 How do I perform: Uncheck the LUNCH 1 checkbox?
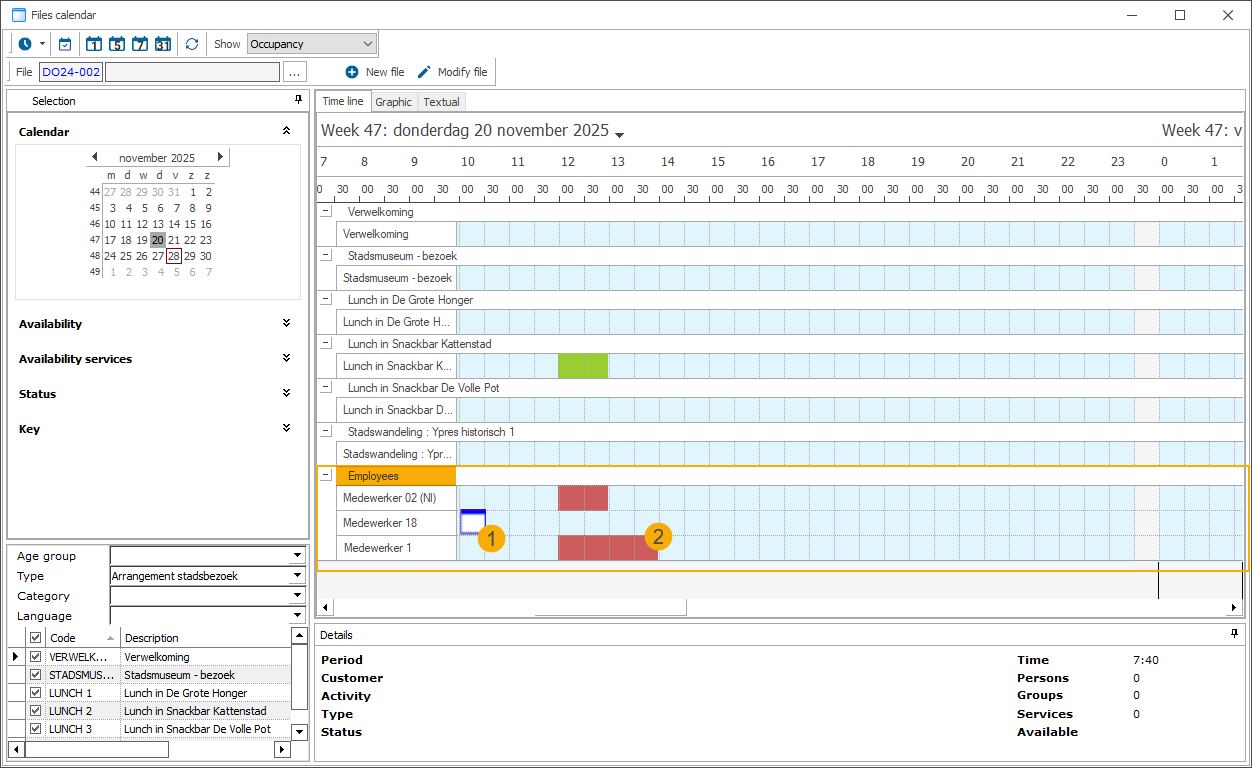[36, 693]
